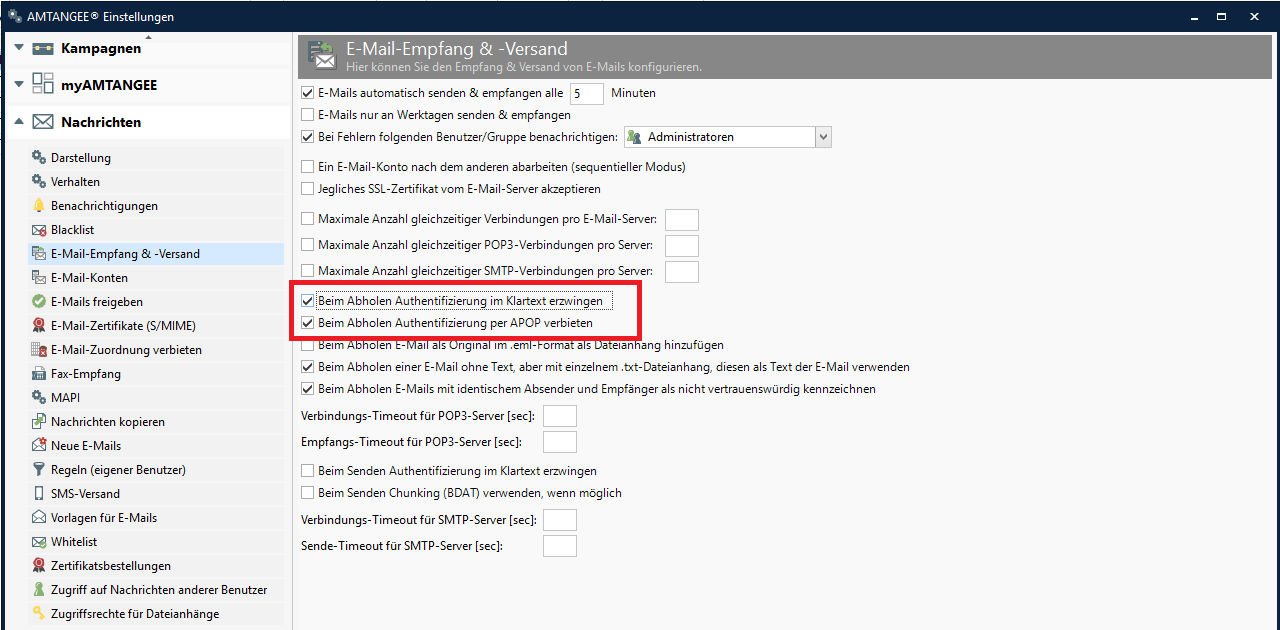
Task: Click the Neue E-Mails icon
Action: pyautogui.click(x=39, y=446)
